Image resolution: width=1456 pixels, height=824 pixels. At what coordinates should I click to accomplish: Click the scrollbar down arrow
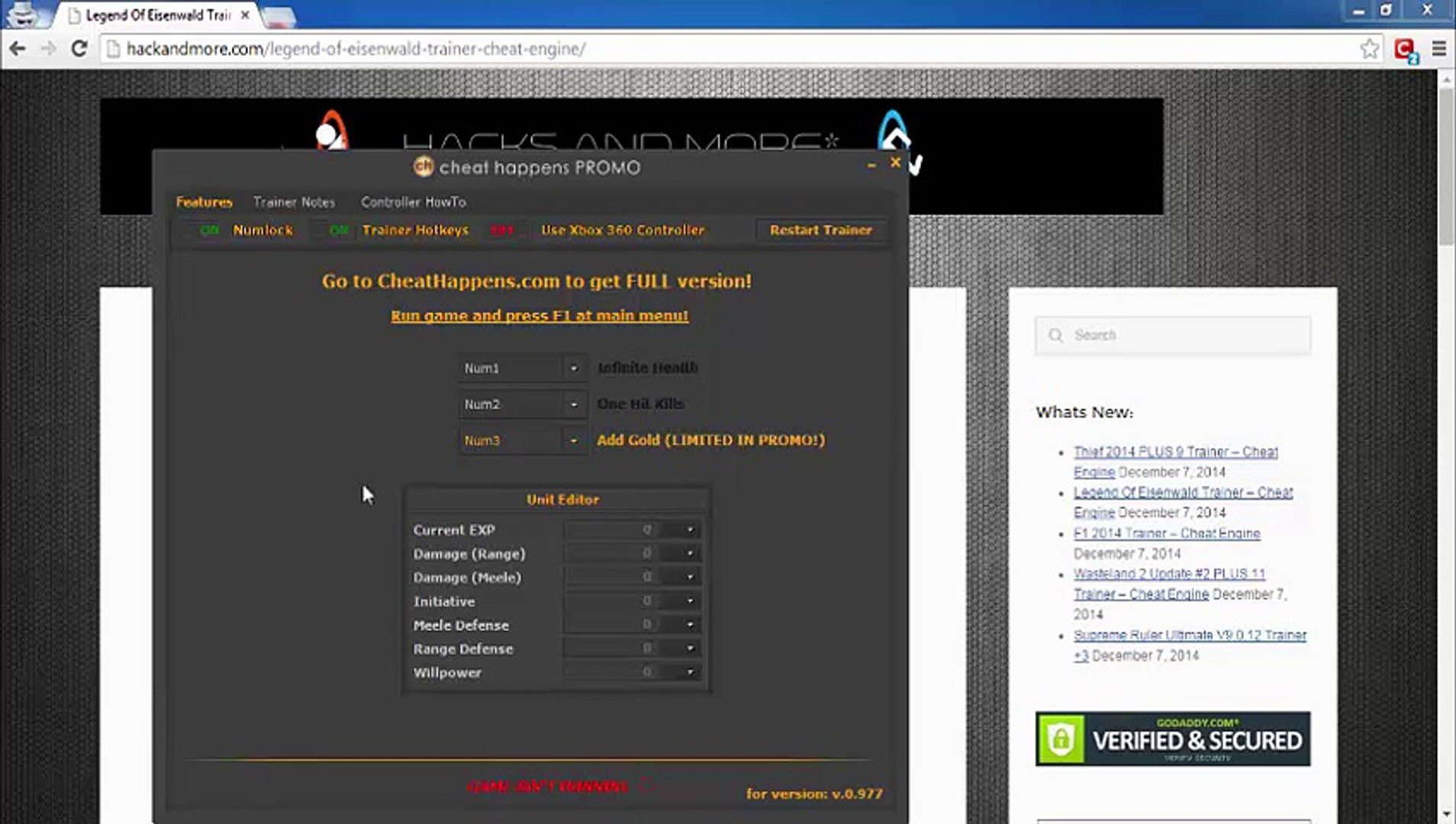(1446, 815)
